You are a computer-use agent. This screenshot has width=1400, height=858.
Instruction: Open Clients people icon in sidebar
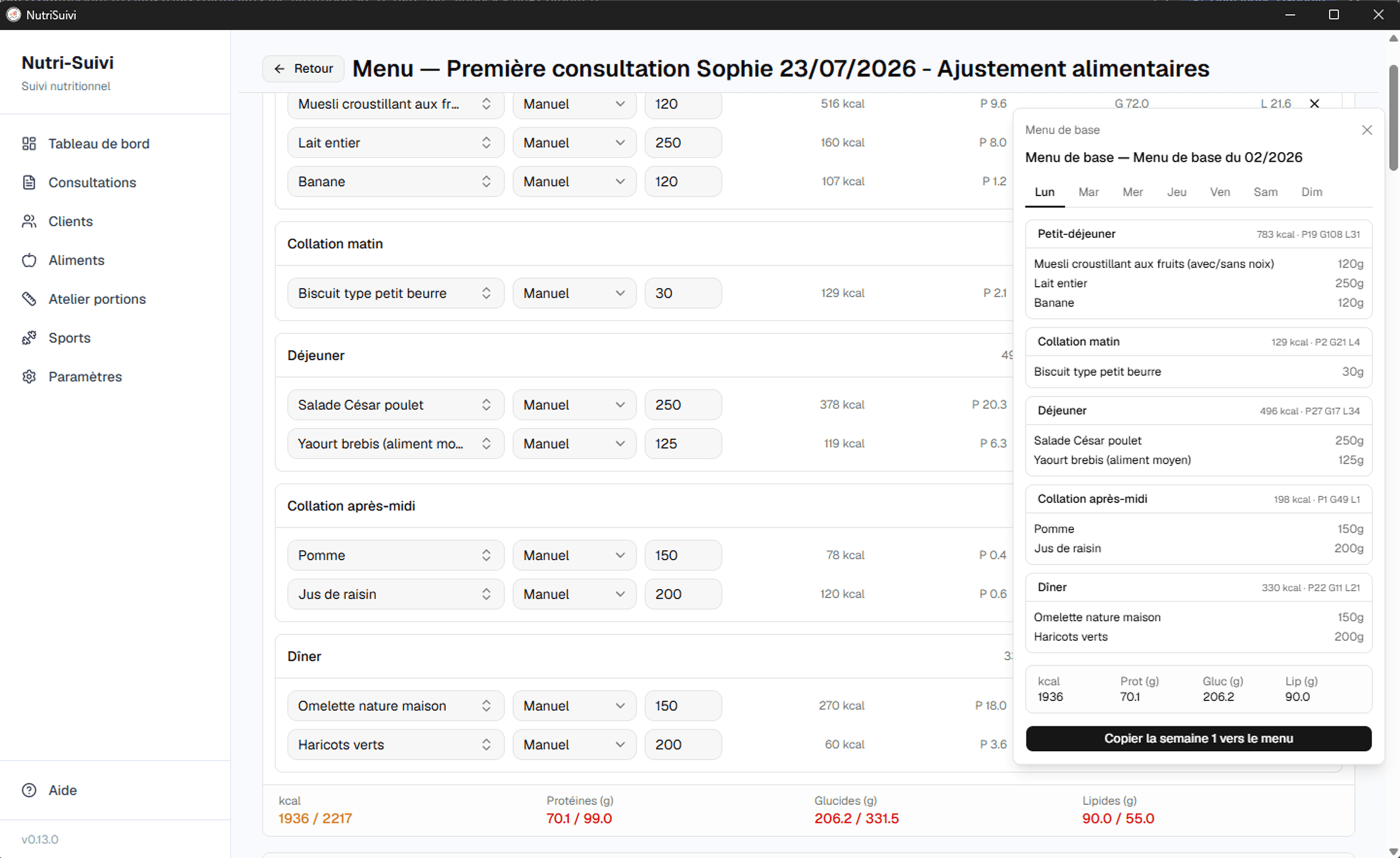click(29, 221)
